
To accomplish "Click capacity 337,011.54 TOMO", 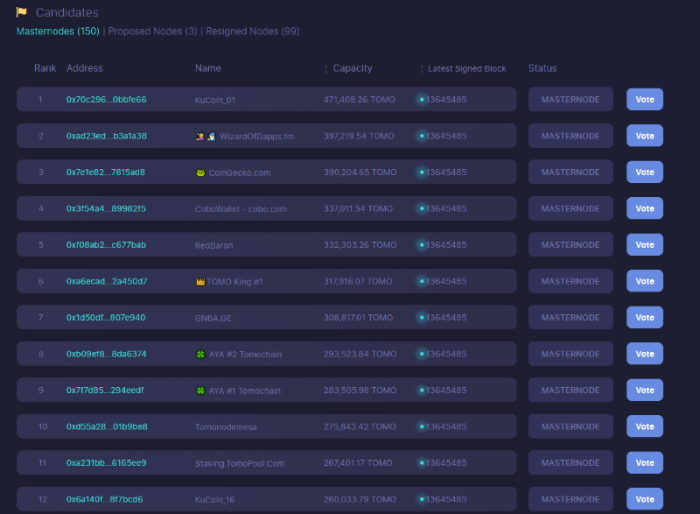I will pyautogui.click(x=358, y=209).
